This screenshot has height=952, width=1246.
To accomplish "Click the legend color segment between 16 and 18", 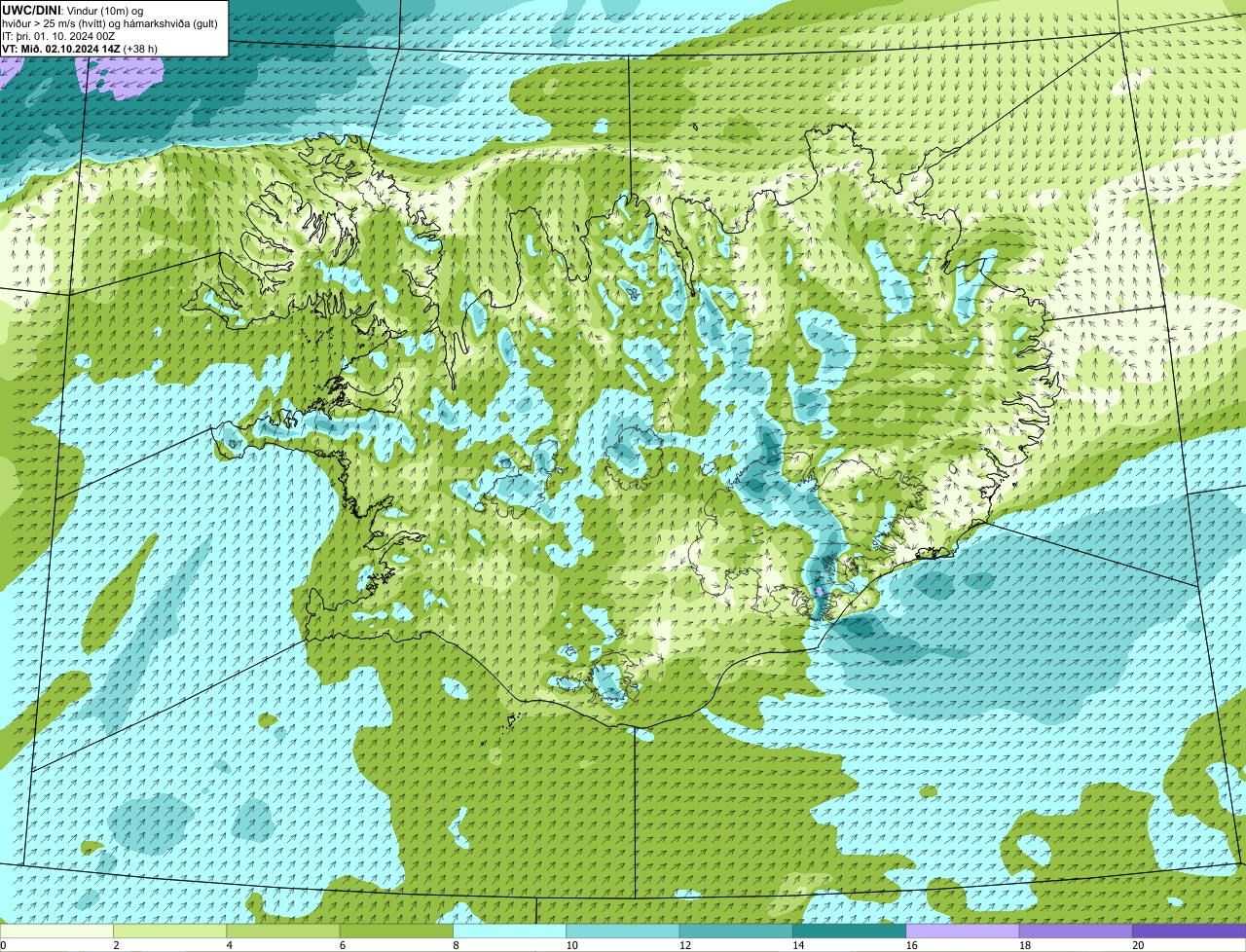I will coord(963,931).
